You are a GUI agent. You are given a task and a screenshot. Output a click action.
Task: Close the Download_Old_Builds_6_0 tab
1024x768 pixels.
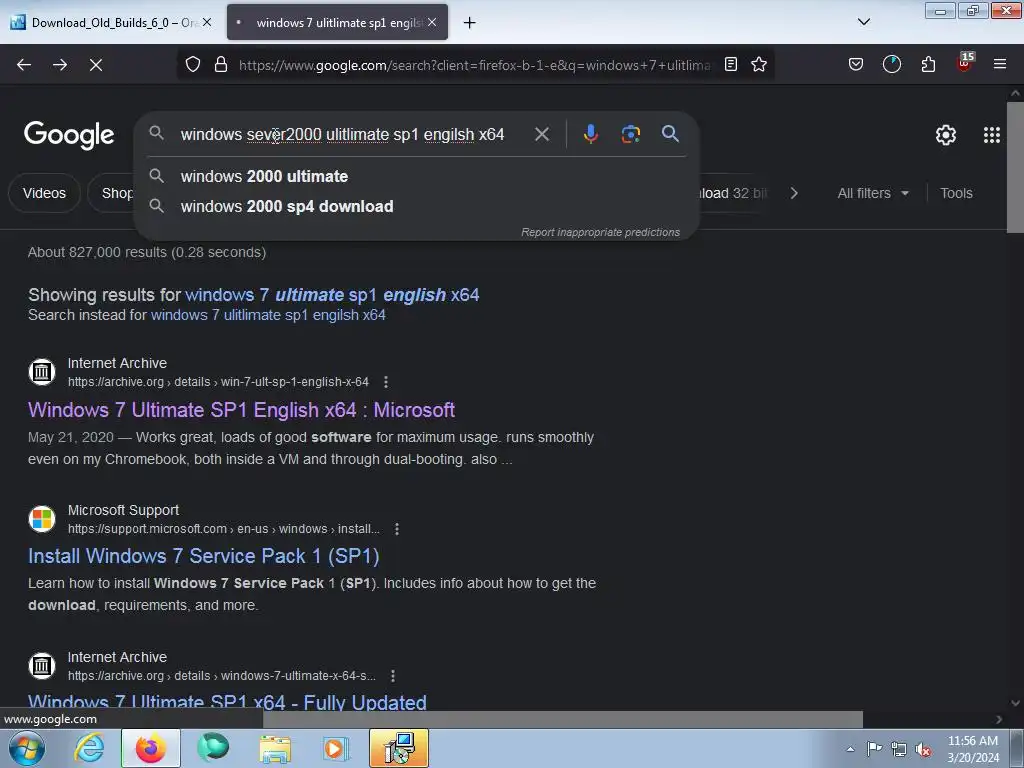206,22
